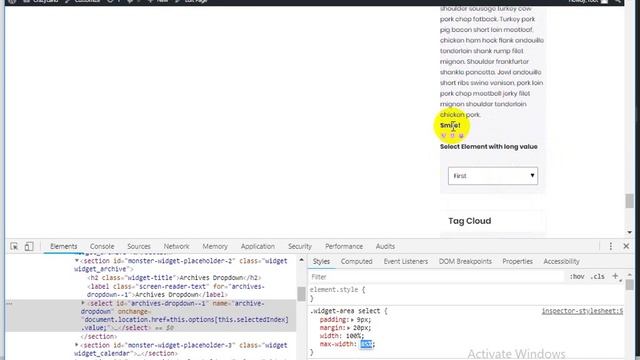Select the Event Listeners sub-tab
Viewport: 640px width, 360px height.
coord(406,261)
